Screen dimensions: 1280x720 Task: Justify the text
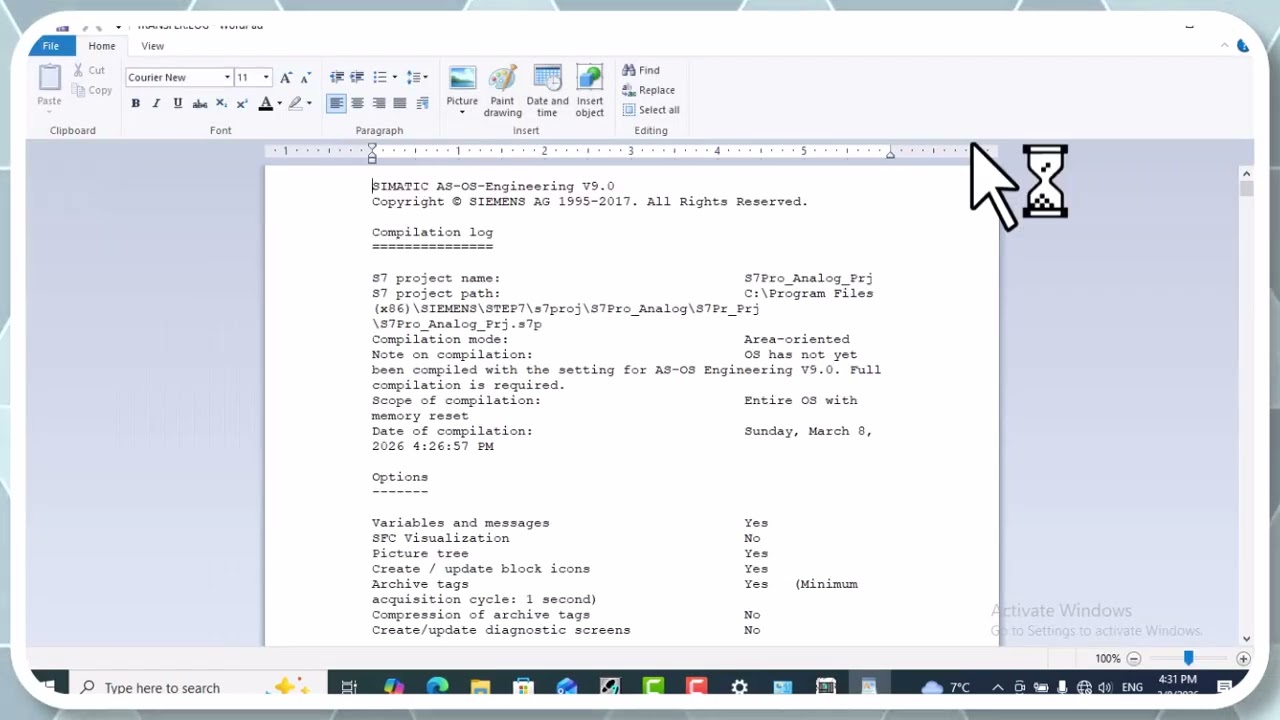point(399,103)
